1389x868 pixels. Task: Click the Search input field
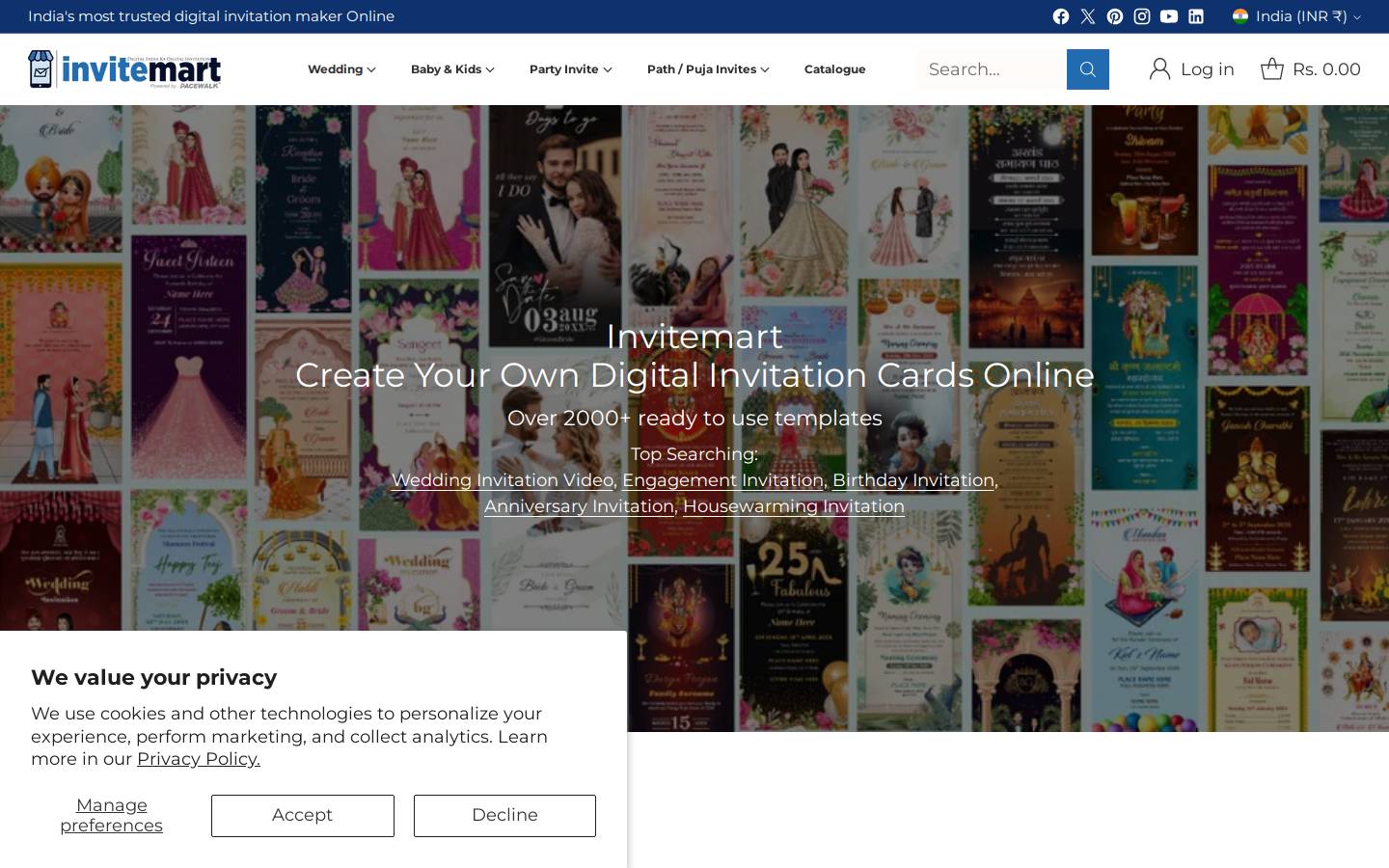click(x=992, y=69)
